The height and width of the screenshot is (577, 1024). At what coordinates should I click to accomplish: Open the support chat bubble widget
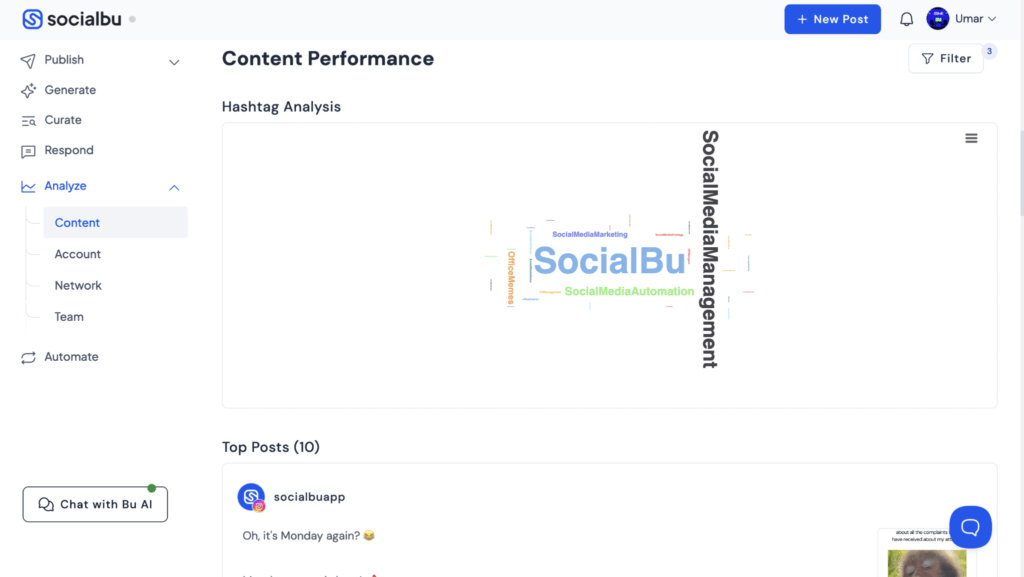click(x=970, y=526)
